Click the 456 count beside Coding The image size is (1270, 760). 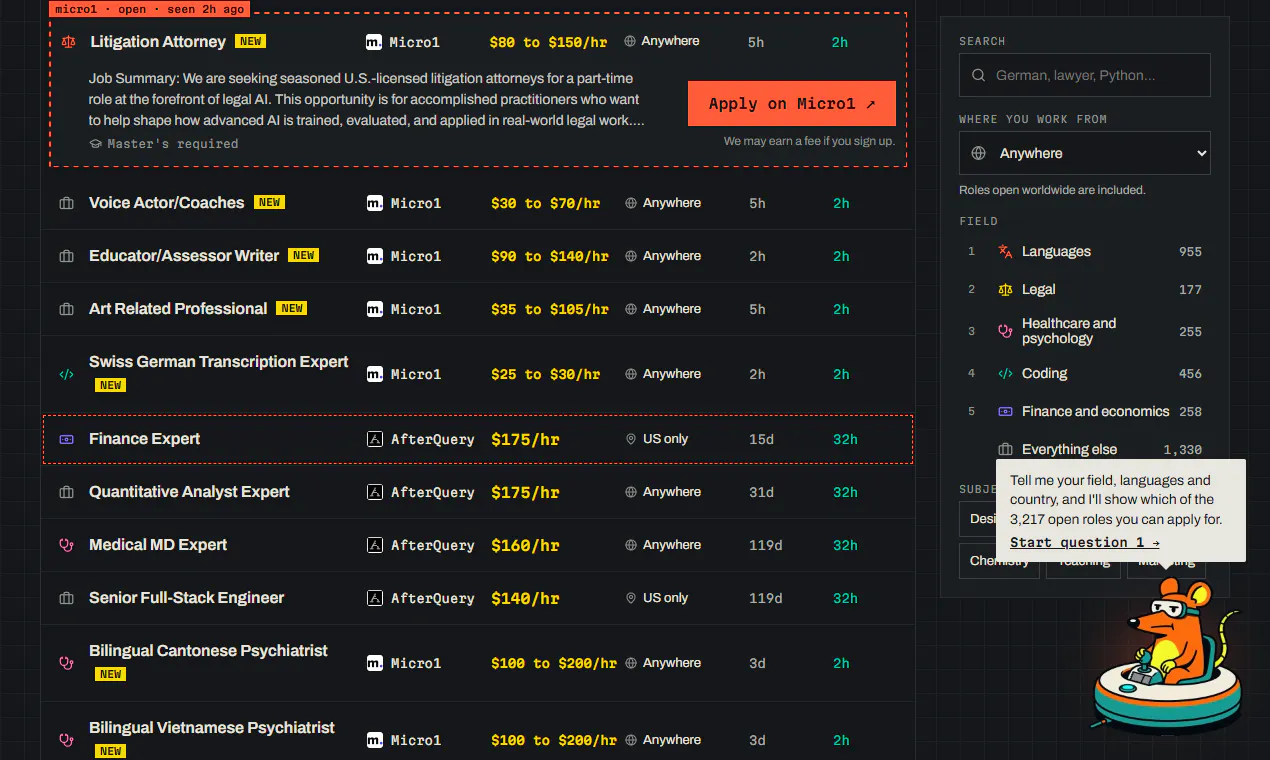[1190, 374]
